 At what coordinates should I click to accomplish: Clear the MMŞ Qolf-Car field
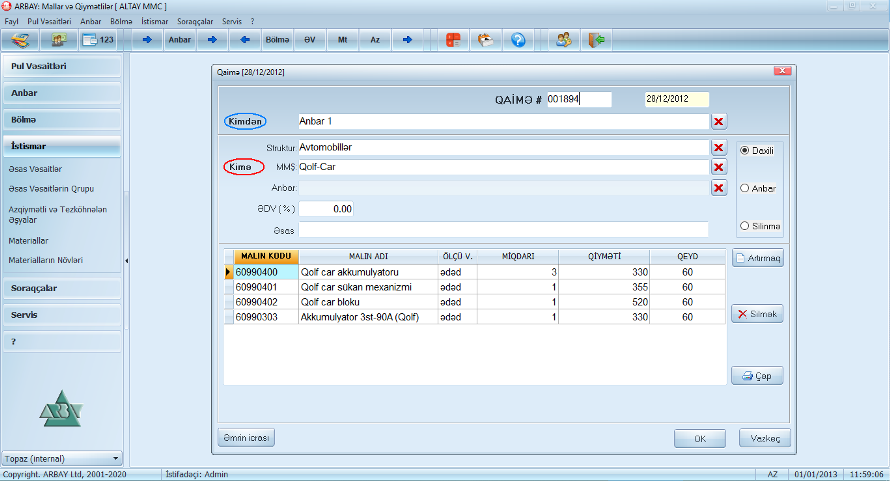tap(719, 167)
